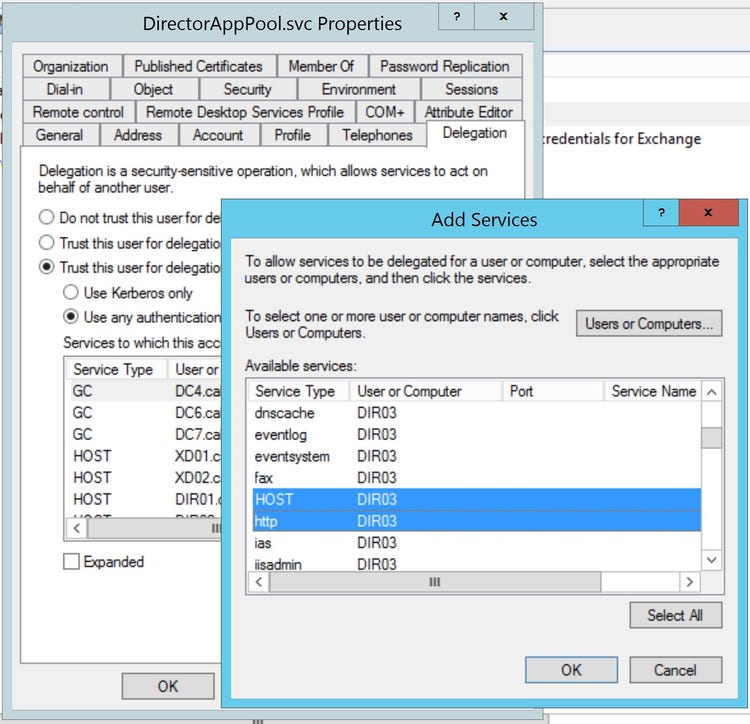Click the Port column header
This screenshot has width=750, height=724.
point(553,391)
